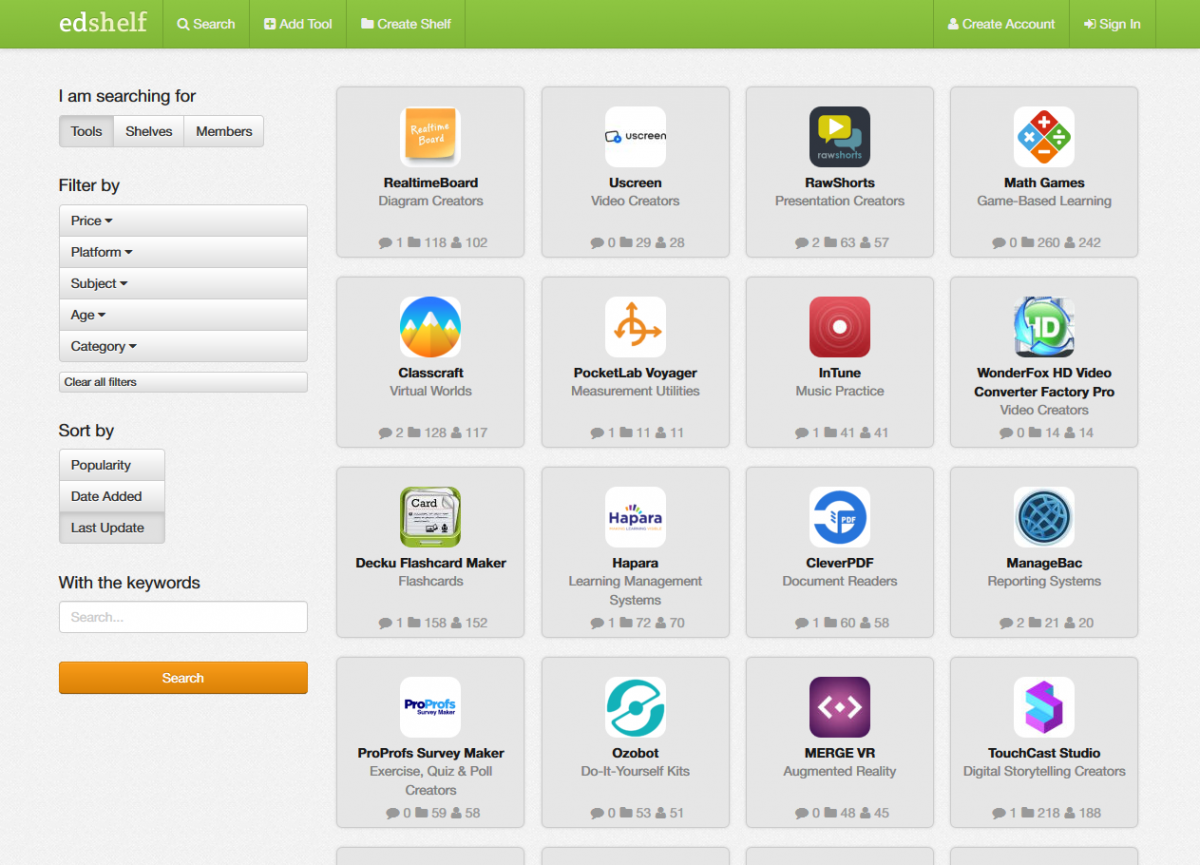Viewport: 1200px width, 865px height.
Task: Open the CleverPDF icon
Action: tap(839, 517)
